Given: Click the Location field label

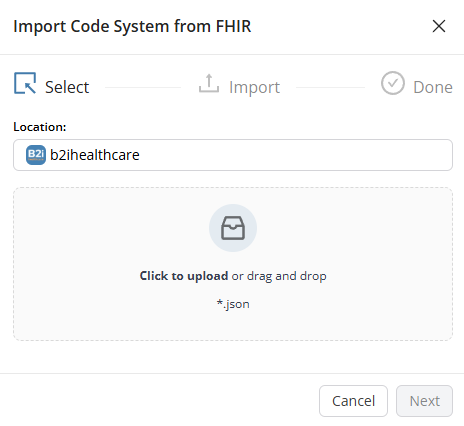Looking at the screenshot, I should (x=40, y=127).
